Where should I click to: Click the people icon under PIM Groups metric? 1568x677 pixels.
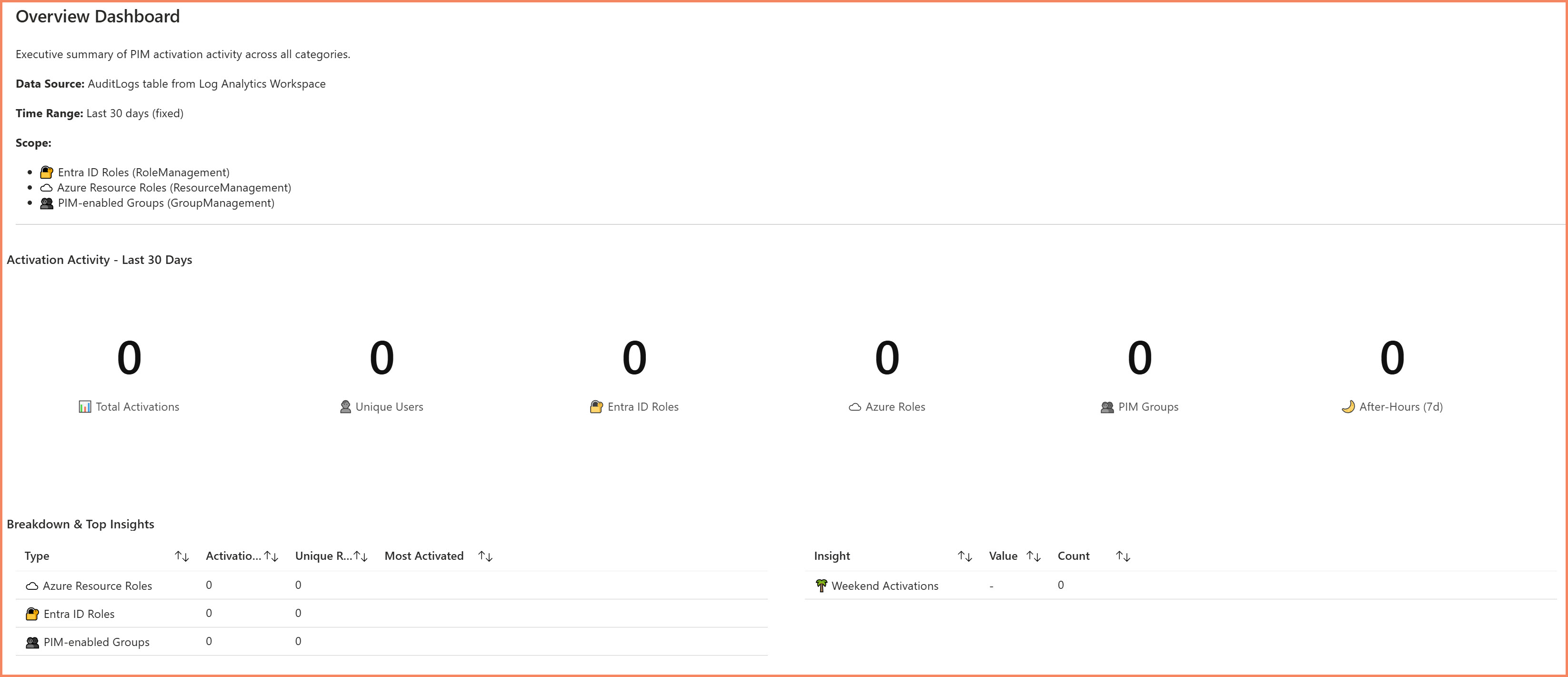[x=1107, y=406]
